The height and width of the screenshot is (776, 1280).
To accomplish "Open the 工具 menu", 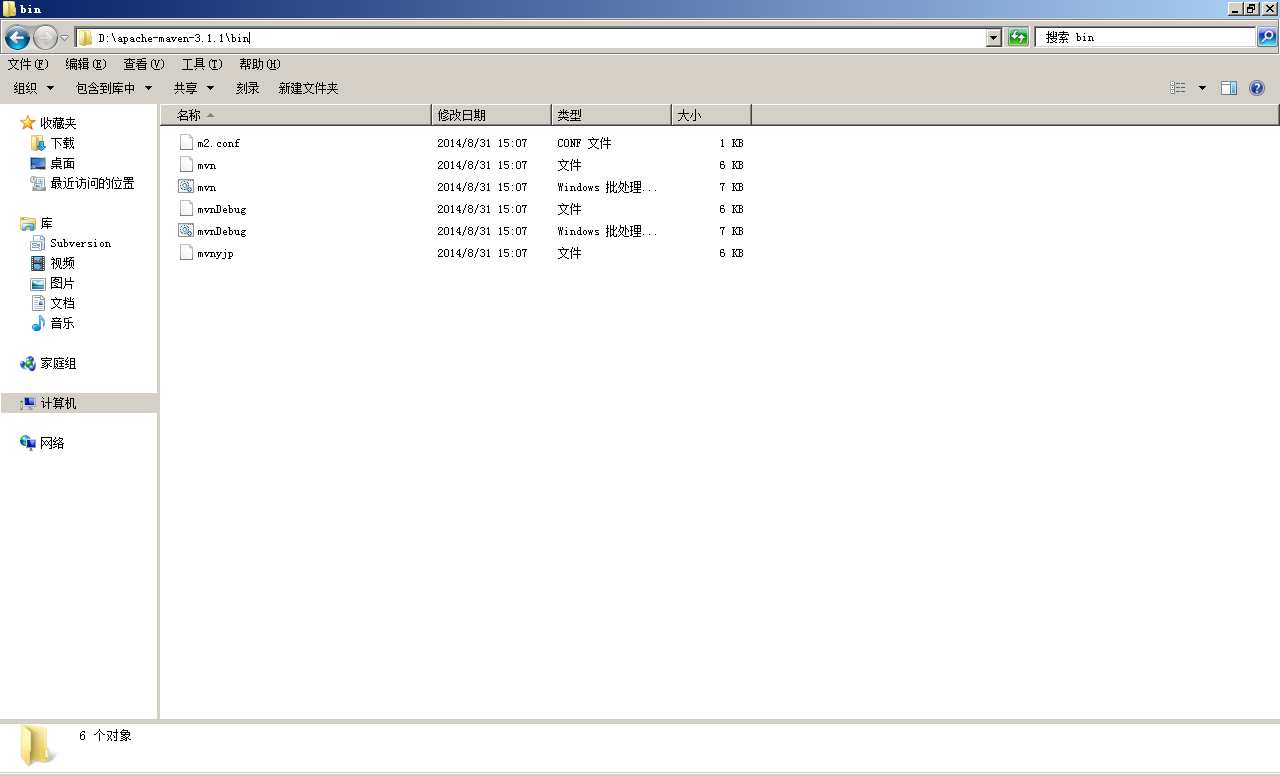I will (x=202, y=64).
